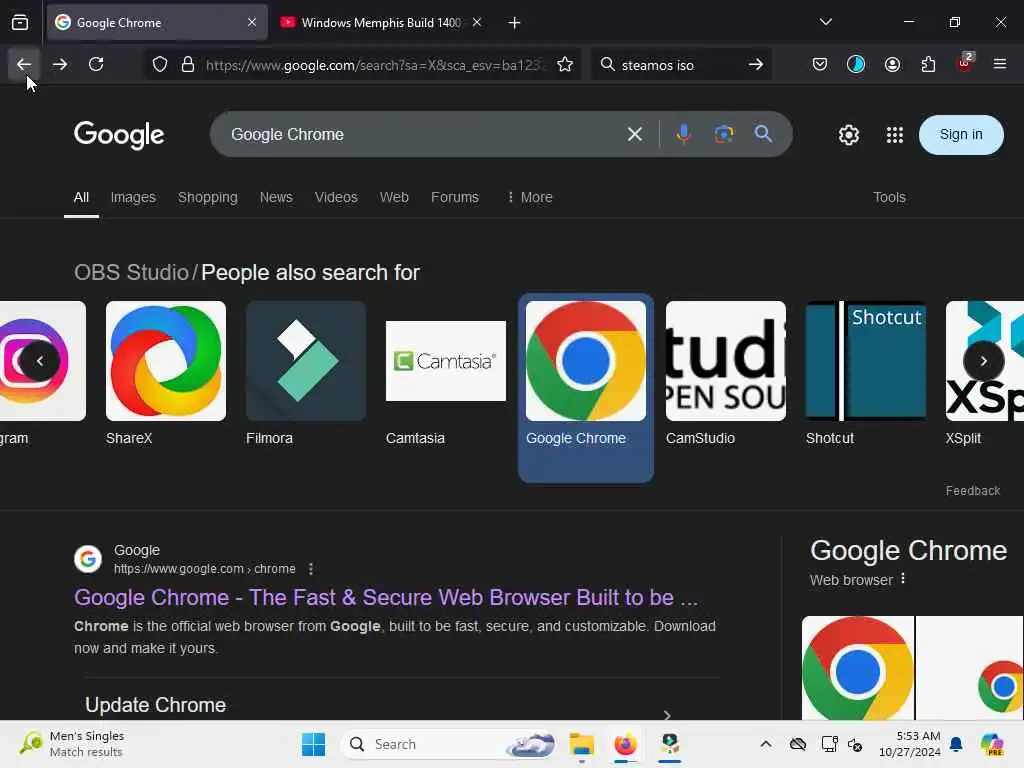Open the Extensions puzzle icon
Screen dimensions: 1024x768
[x=928, y=65]
